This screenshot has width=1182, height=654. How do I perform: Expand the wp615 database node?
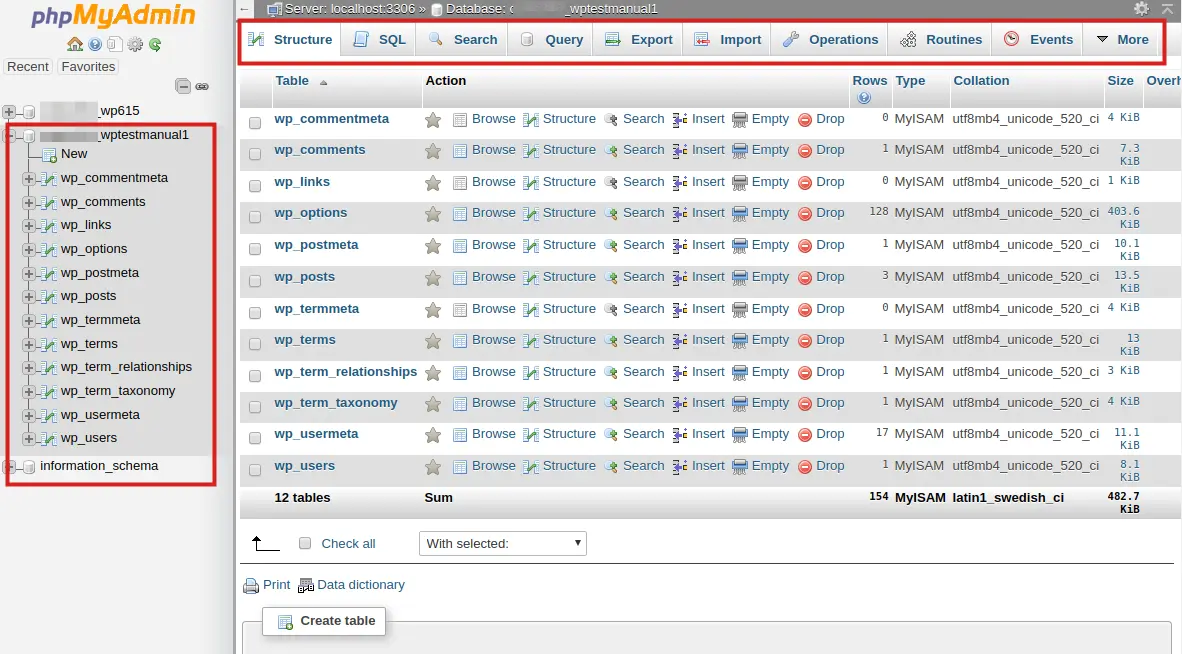[x=8, y=110]
